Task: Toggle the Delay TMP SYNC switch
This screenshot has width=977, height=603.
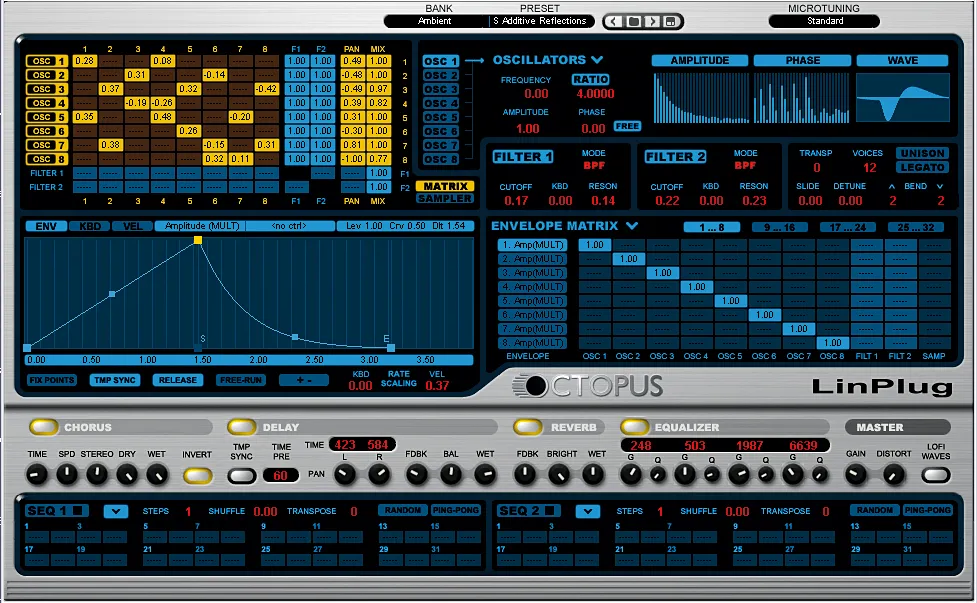Action: (242, 476)
